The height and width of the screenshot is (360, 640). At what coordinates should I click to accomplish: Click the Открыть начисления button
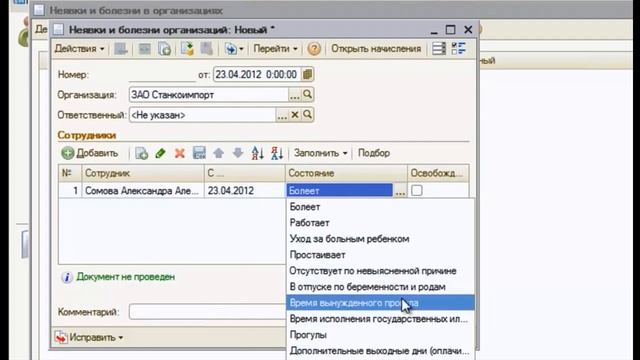[x=376, y=49]
